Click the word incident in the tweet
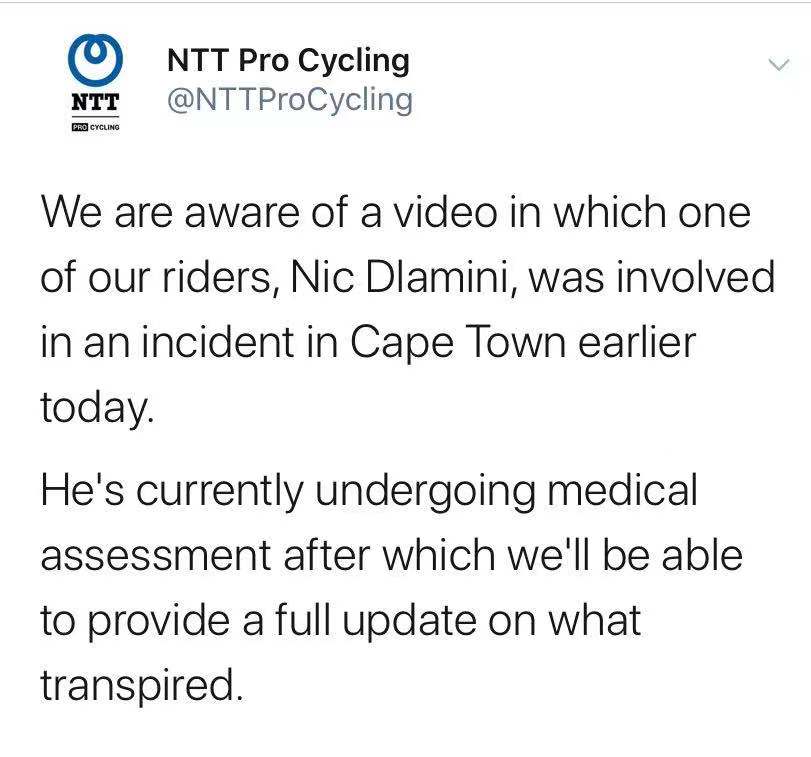Viewport: 811px width, 757px height. pos(218,342)
